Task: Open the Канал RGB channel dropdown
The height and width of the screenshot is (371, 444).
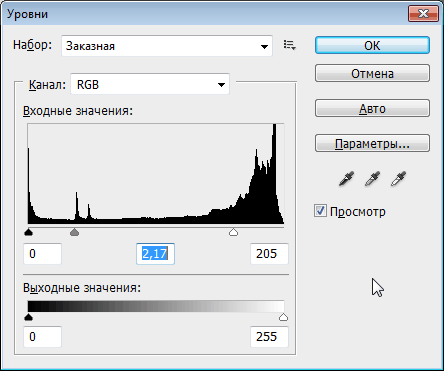Action: (150, 84)
